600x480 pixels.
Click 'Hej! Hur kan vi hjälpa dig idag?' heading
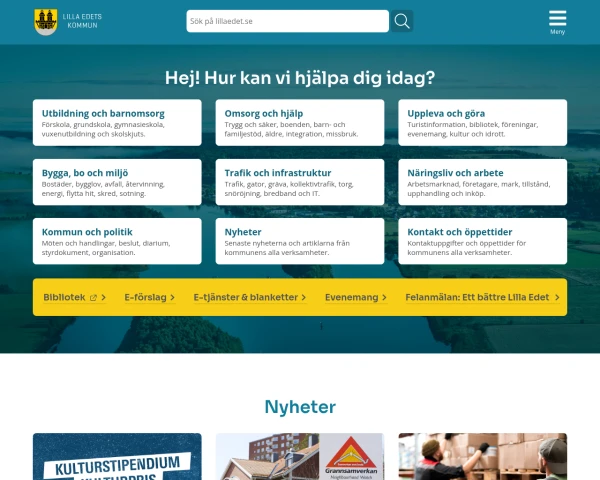(300, 78)
